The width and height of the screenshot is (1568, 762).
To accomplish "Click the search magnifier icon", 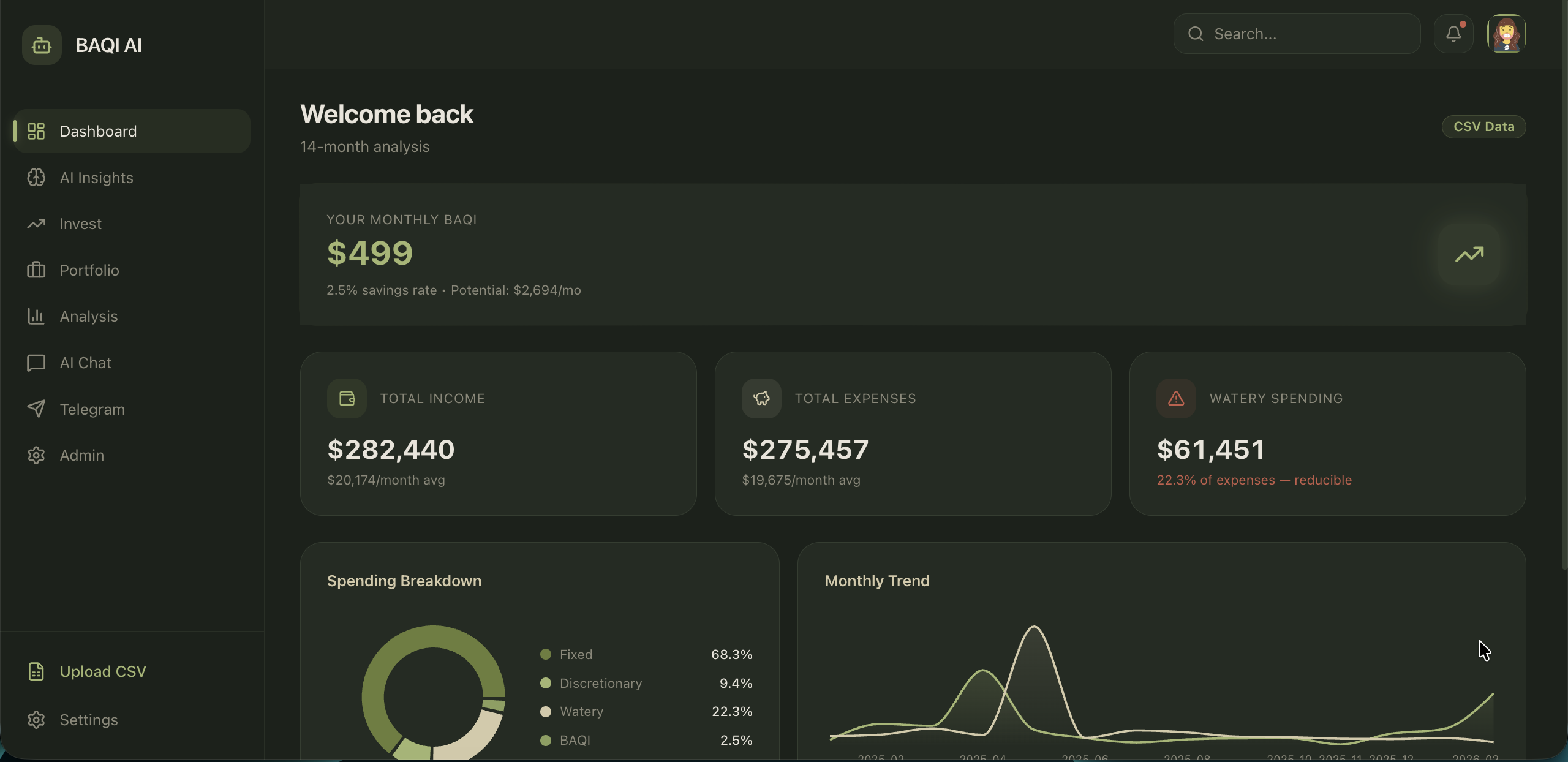I will pos(1196,34).
